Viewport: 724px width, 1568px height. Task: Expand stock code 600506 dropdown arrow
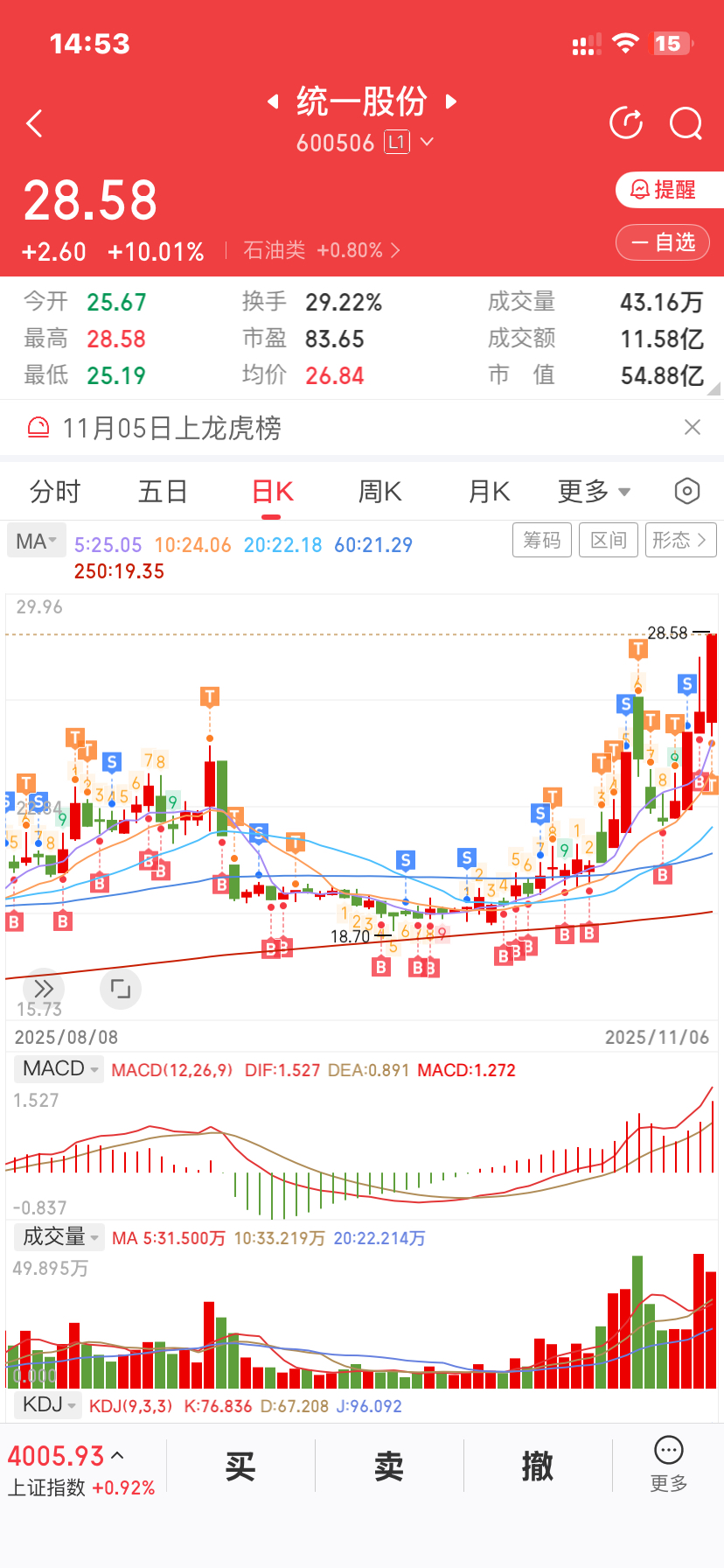(x=427, y=142)
